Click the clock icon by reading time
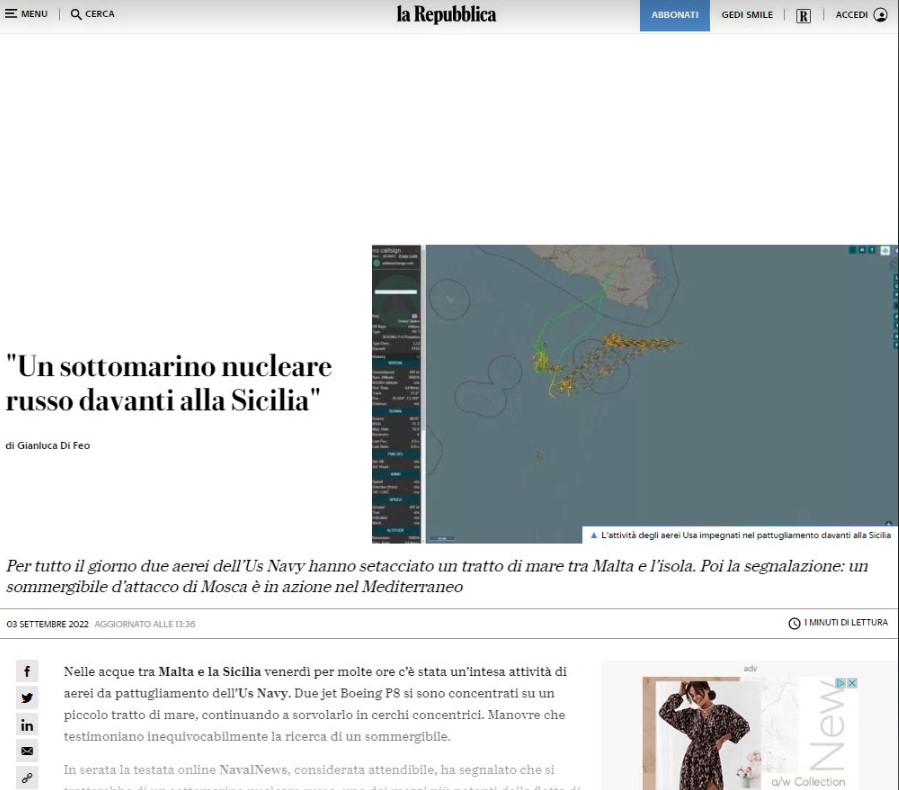 pyautogui.click(x=794, y=623)
